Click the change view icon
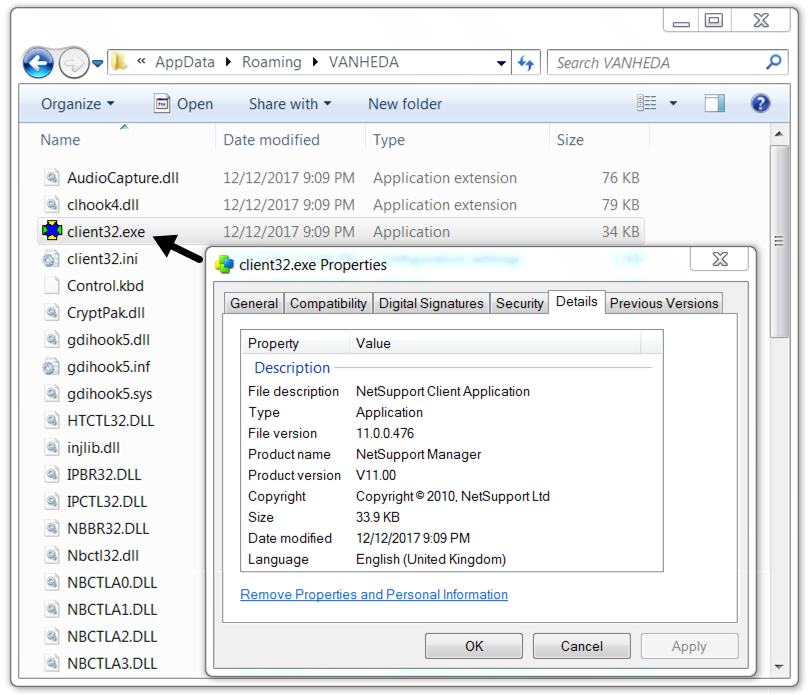 point(646,103)
